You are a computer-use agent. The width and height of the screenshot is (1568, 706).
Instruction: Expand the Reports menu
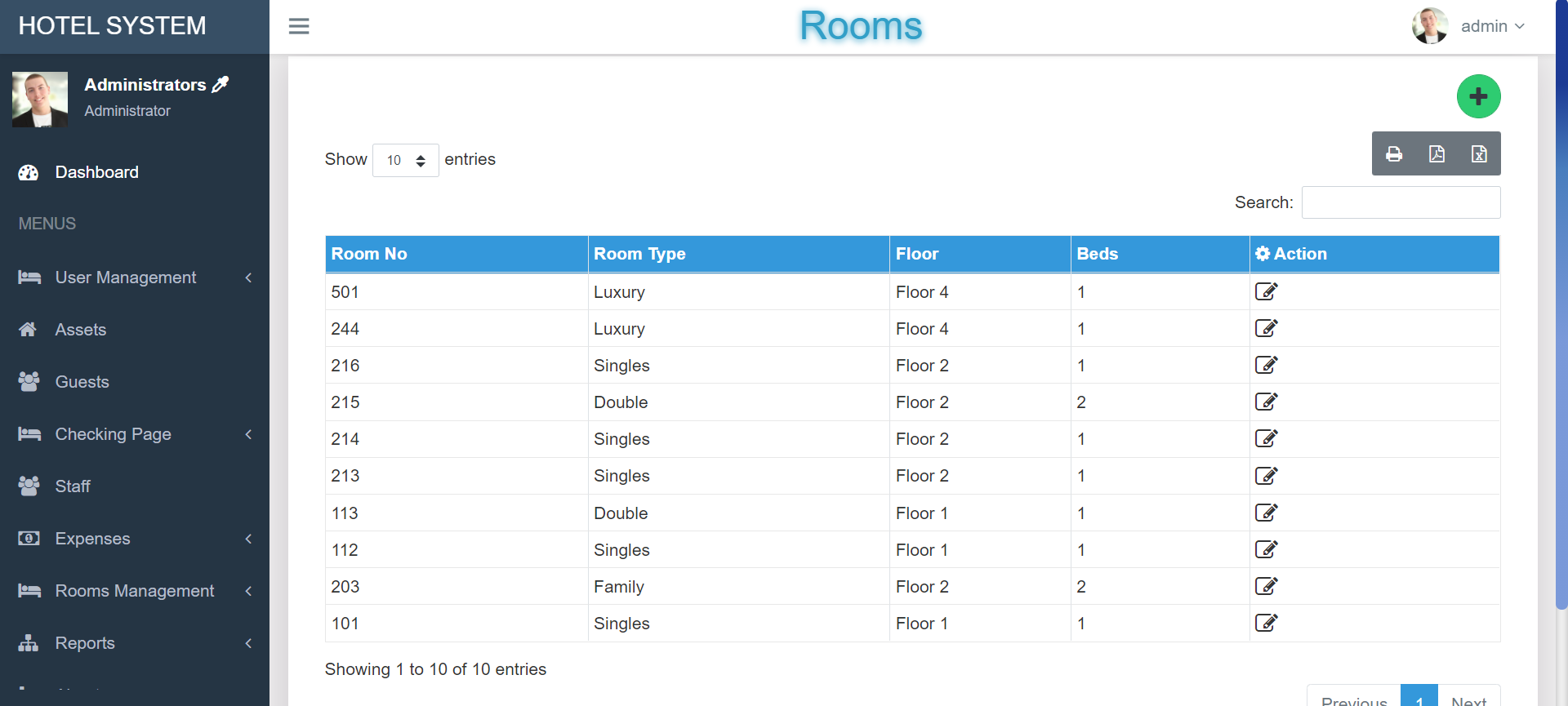coord(135,643)
